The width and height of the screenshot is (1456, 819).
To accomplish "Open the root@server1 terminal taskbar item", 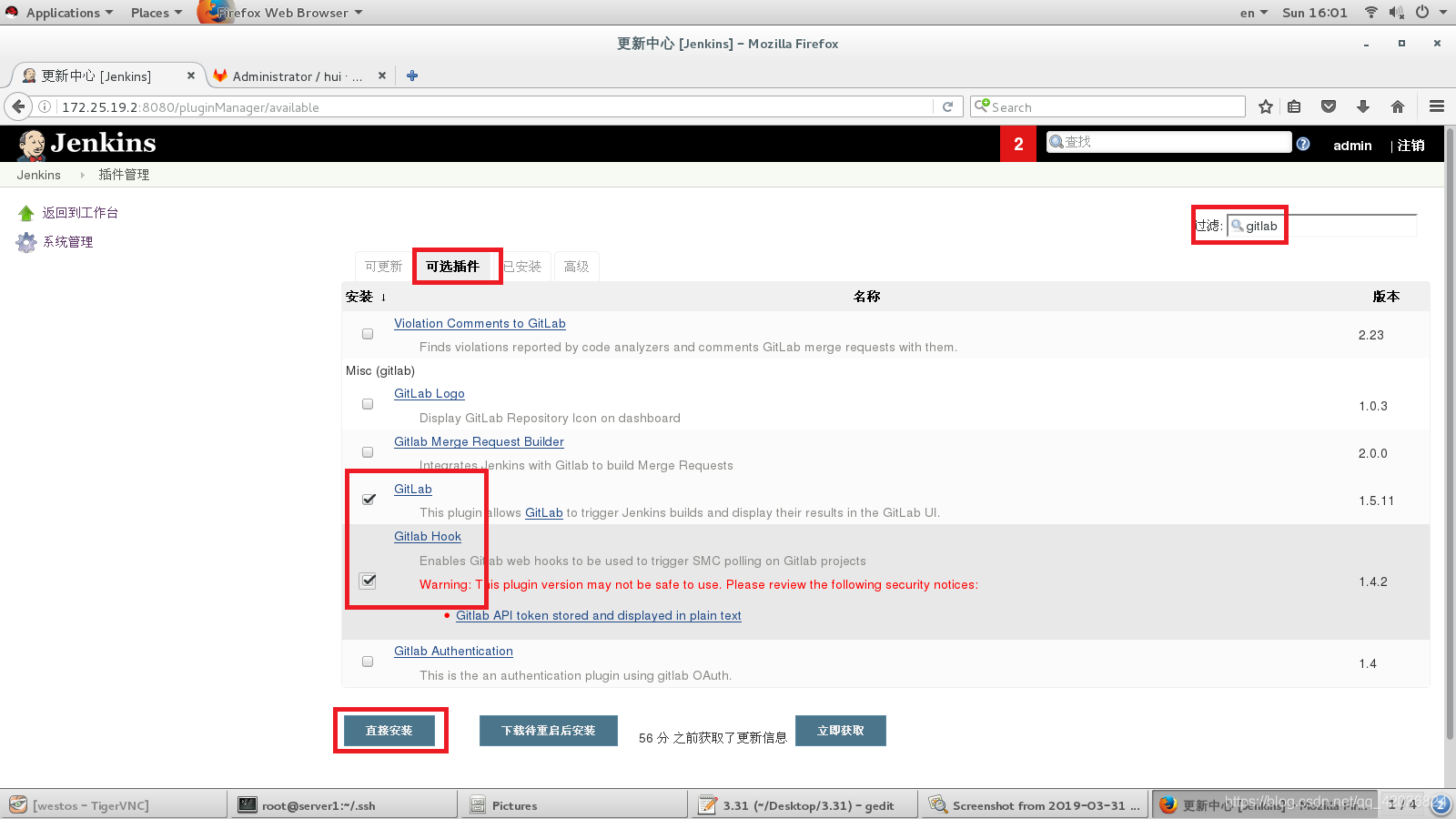I will (343, 805).
